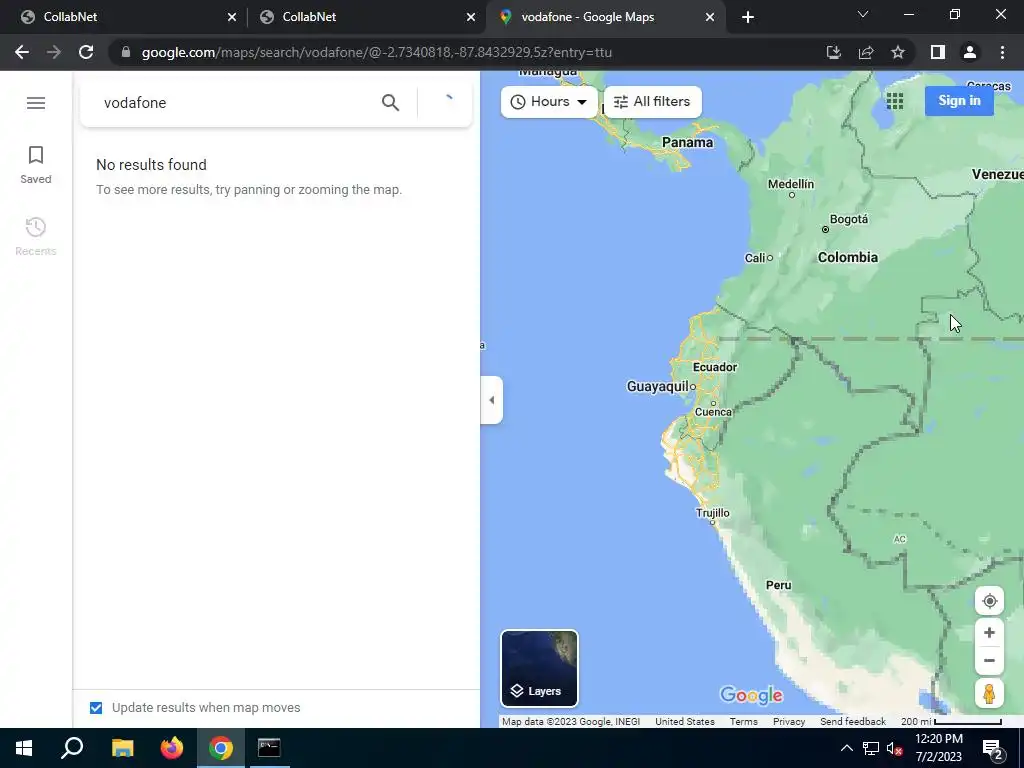Switch map via Layers thumbnail
The width and height of the screenshot is (1024, 768).
[539, 669]
